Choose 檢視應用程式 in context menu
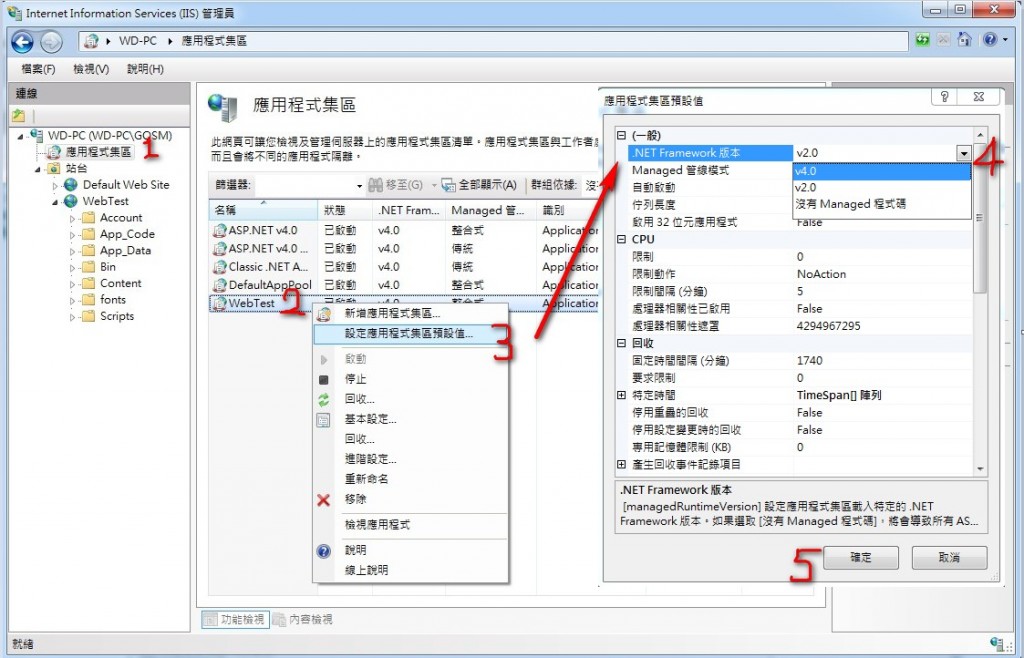 point(411,525)
